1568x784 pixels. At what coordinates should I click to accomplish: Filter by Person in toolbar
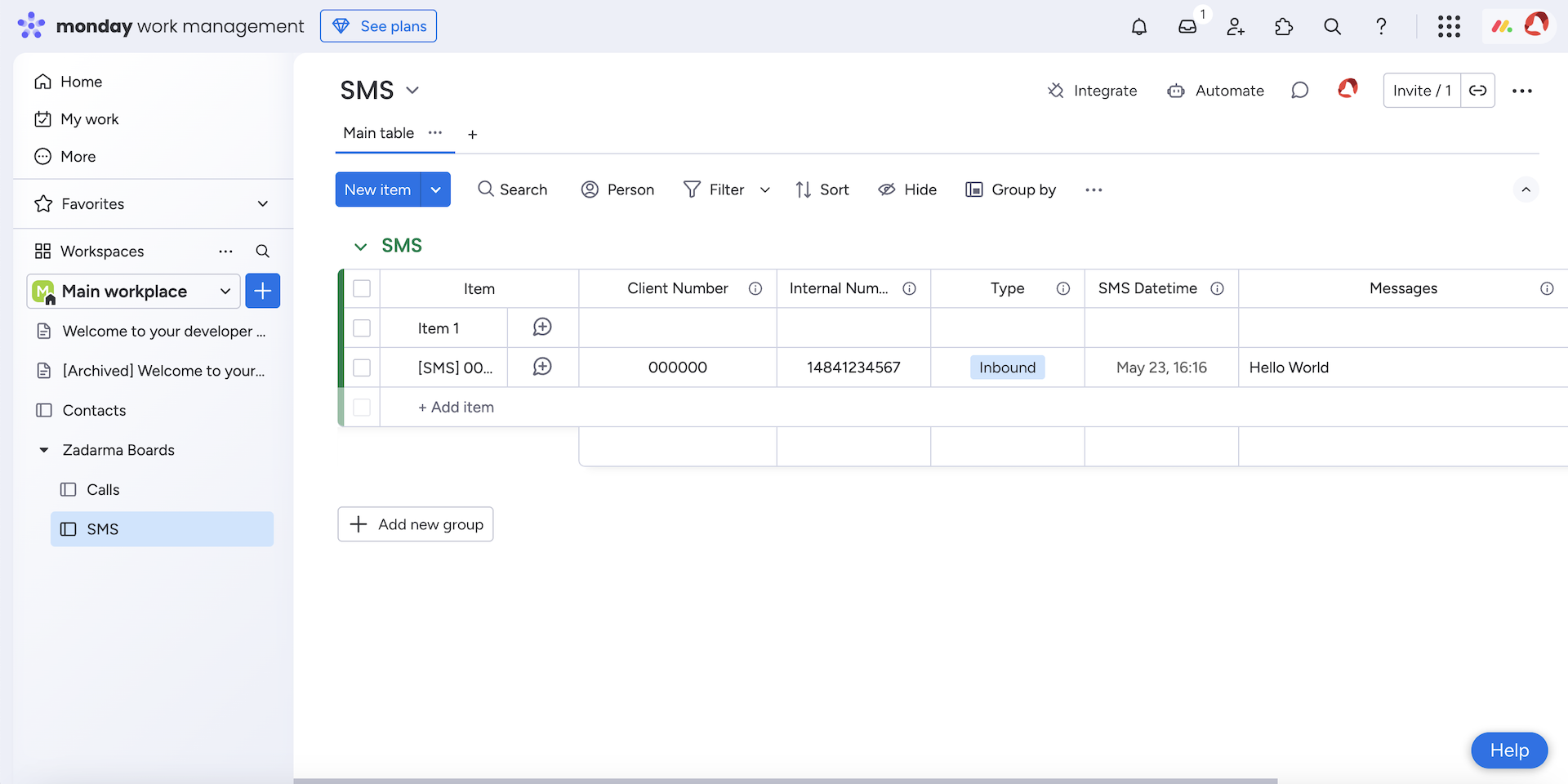pyautogui.click(x=617, y=189)
